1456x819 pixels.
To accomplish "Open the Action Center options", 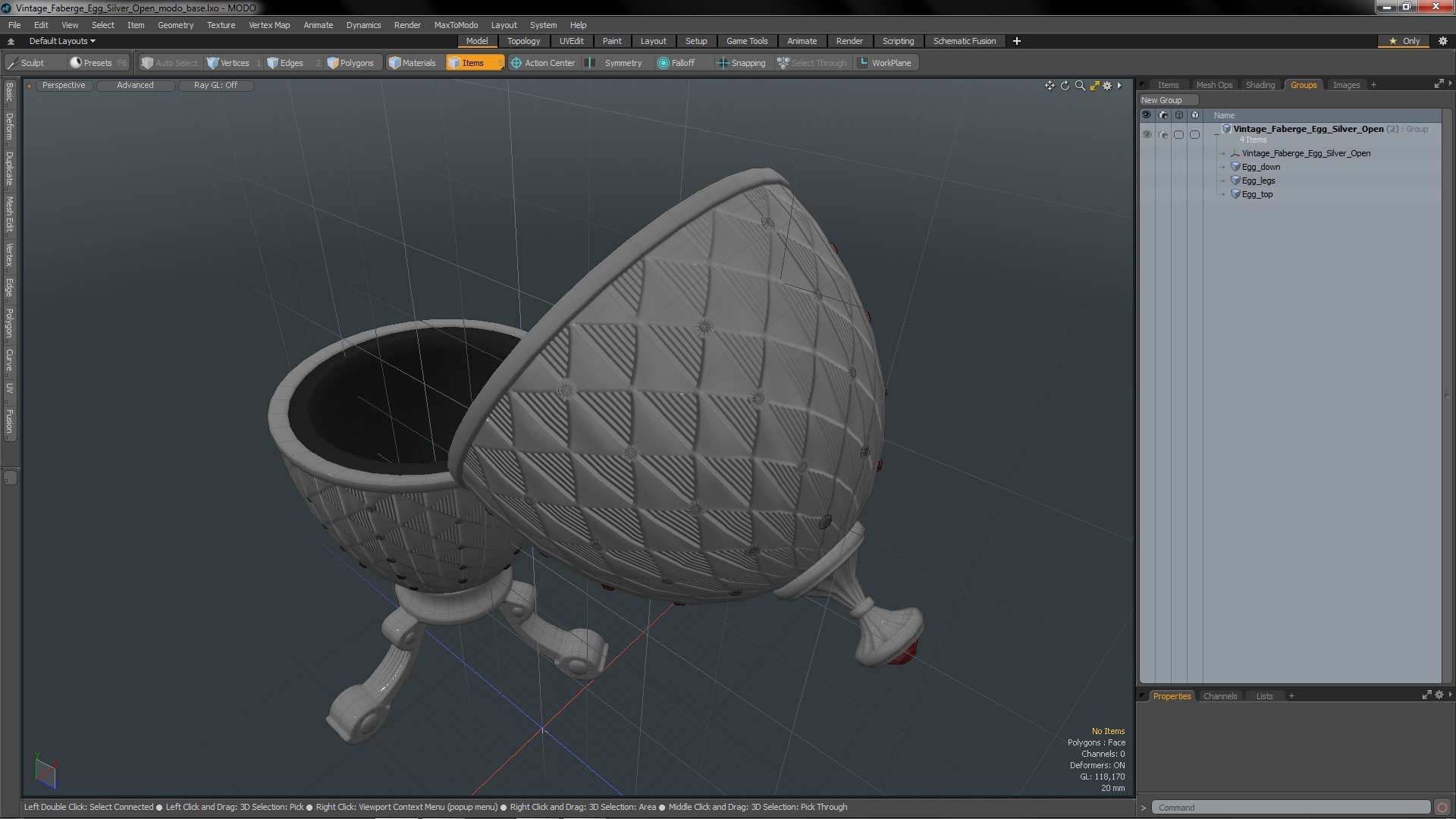I will pos(543,63).
